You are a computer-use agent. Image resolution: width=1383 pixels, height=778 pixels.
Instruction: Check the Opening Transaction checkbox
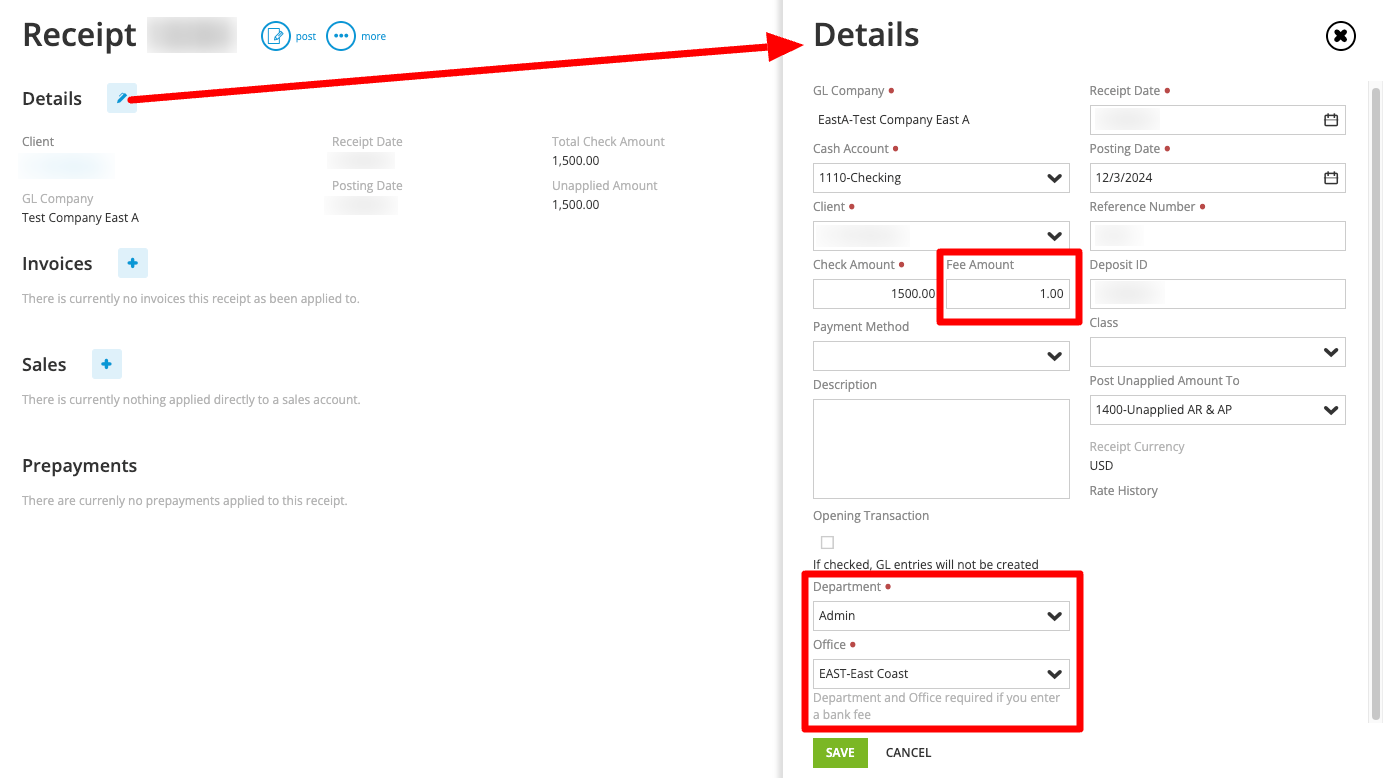coord(827,542)
